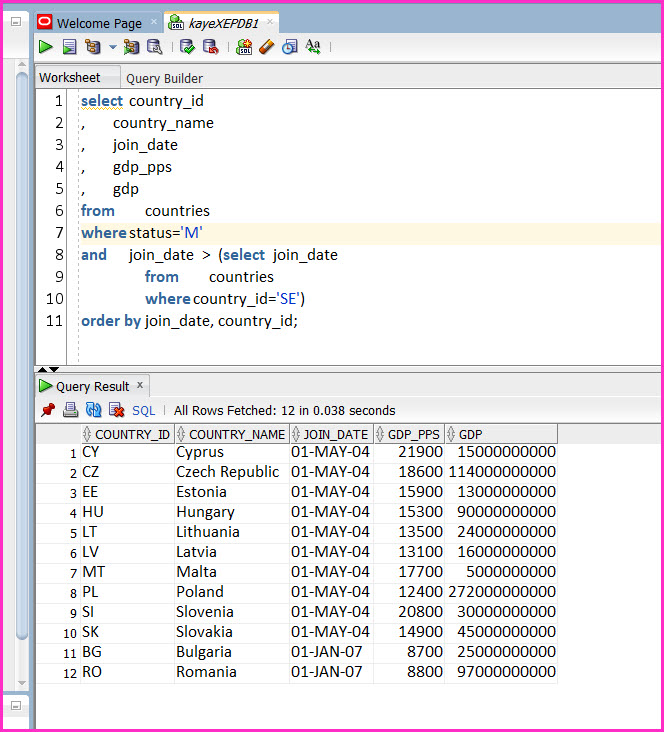Run the statement with the green play icon
The image size is (664, 732).
pos(45,47)
